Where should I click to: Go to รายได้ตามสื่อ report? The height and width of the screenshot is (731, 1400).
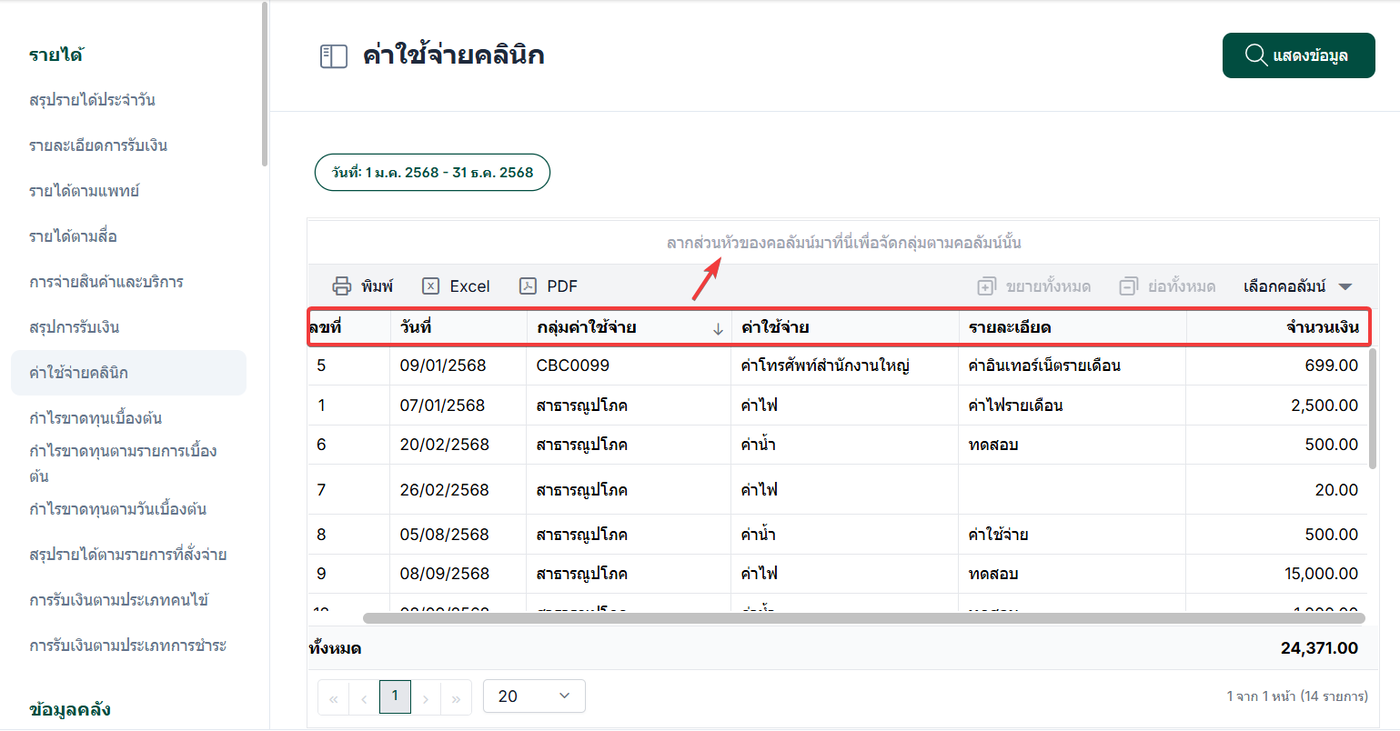point(74,236)
